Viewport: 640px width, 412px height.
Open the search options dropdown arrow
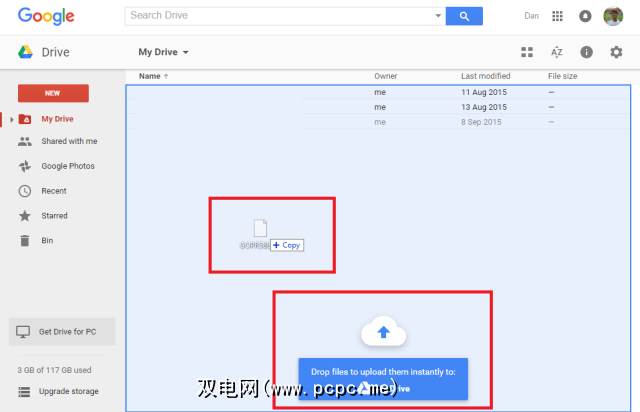pos(438,16)
